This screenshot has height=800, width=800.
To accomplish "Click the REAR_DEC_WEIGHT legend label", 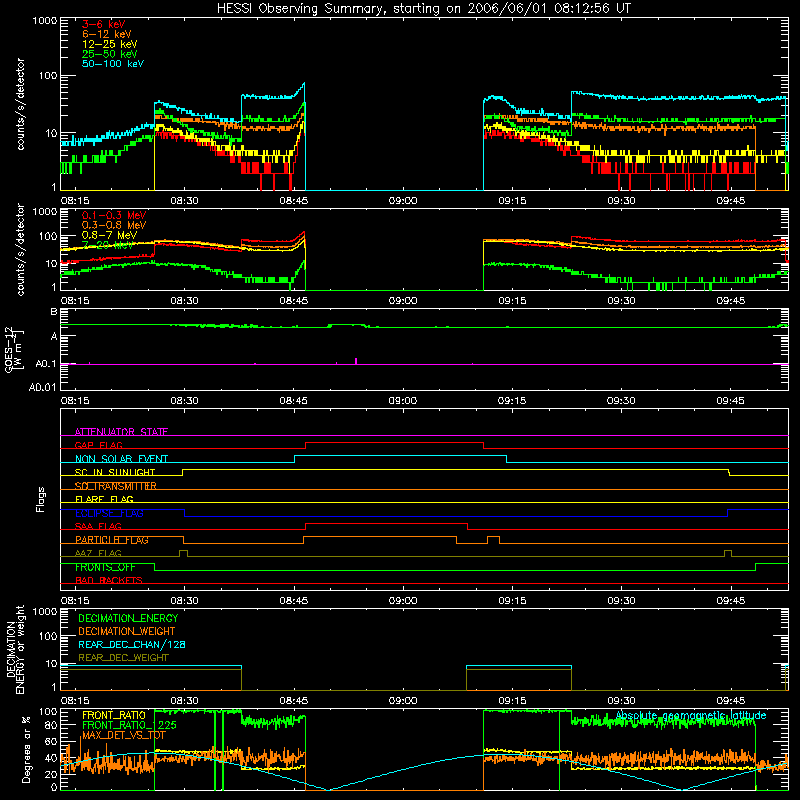I will pyautogui.click(x=123, y=658).
